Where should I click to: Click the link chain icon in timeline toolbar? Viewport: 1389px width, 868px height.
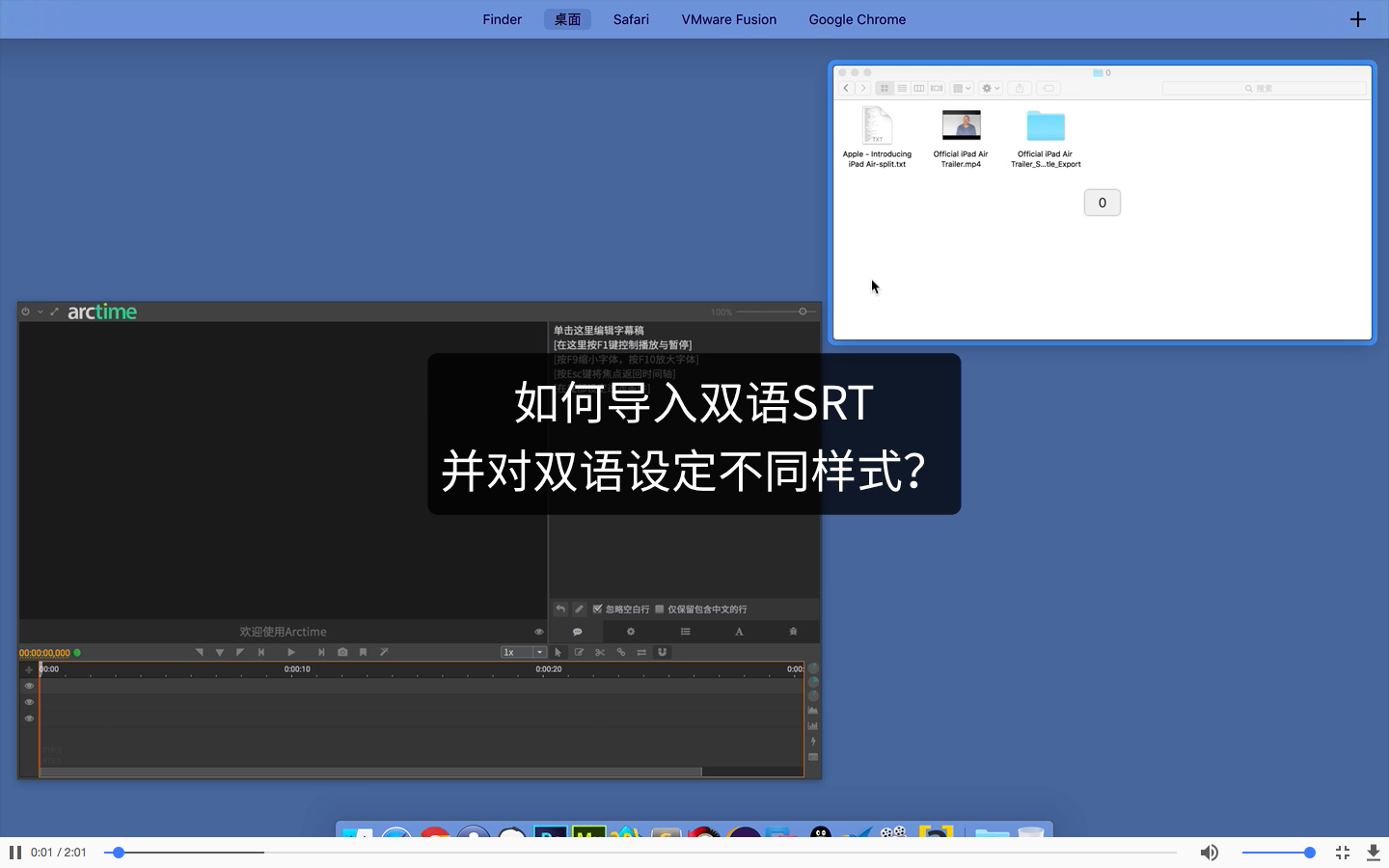click(621, 652)
